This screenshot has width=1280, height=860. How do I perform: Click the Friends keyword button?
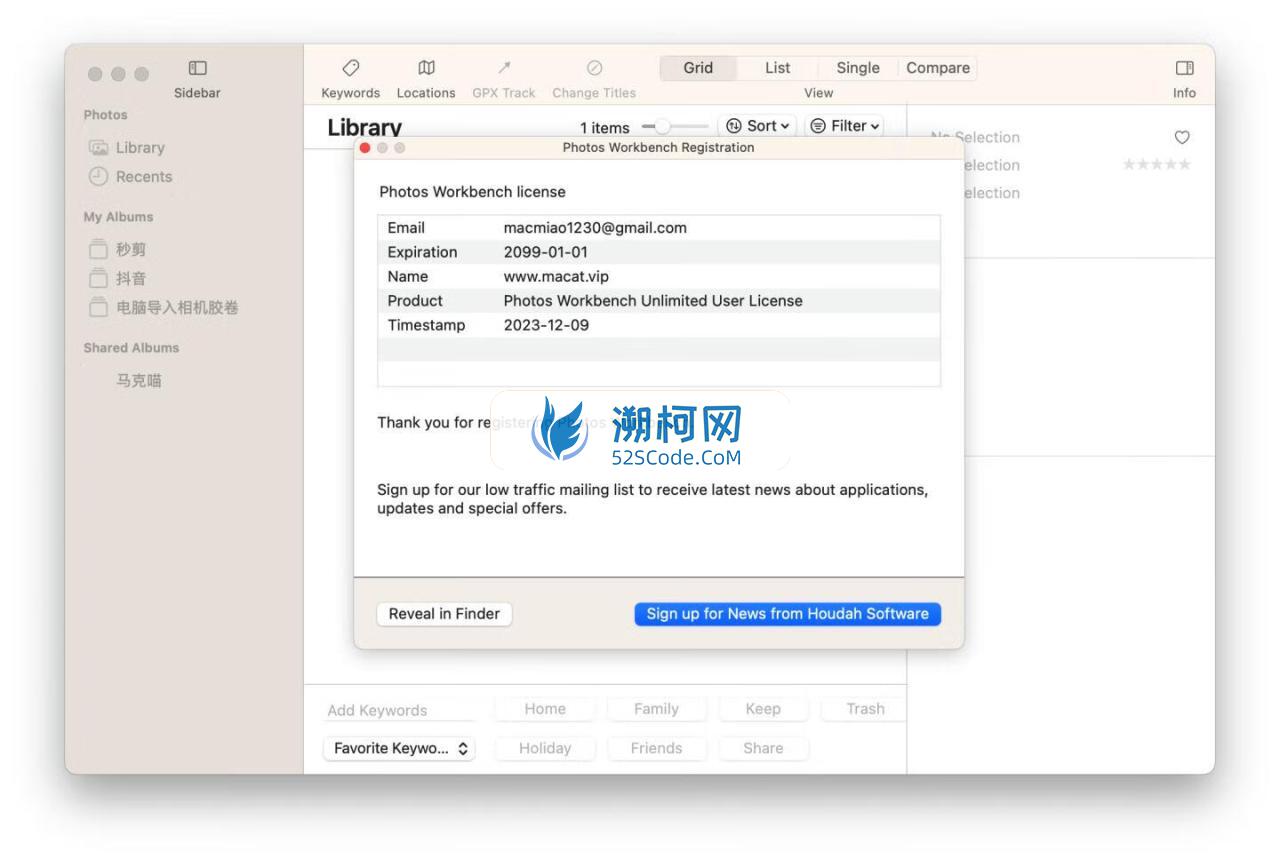656,748
